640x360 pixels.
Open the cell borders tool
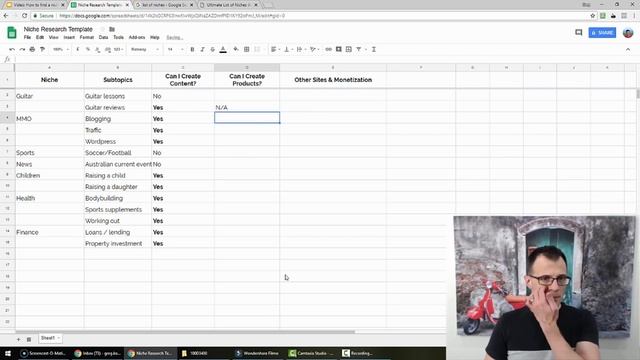tap(247, 49)
